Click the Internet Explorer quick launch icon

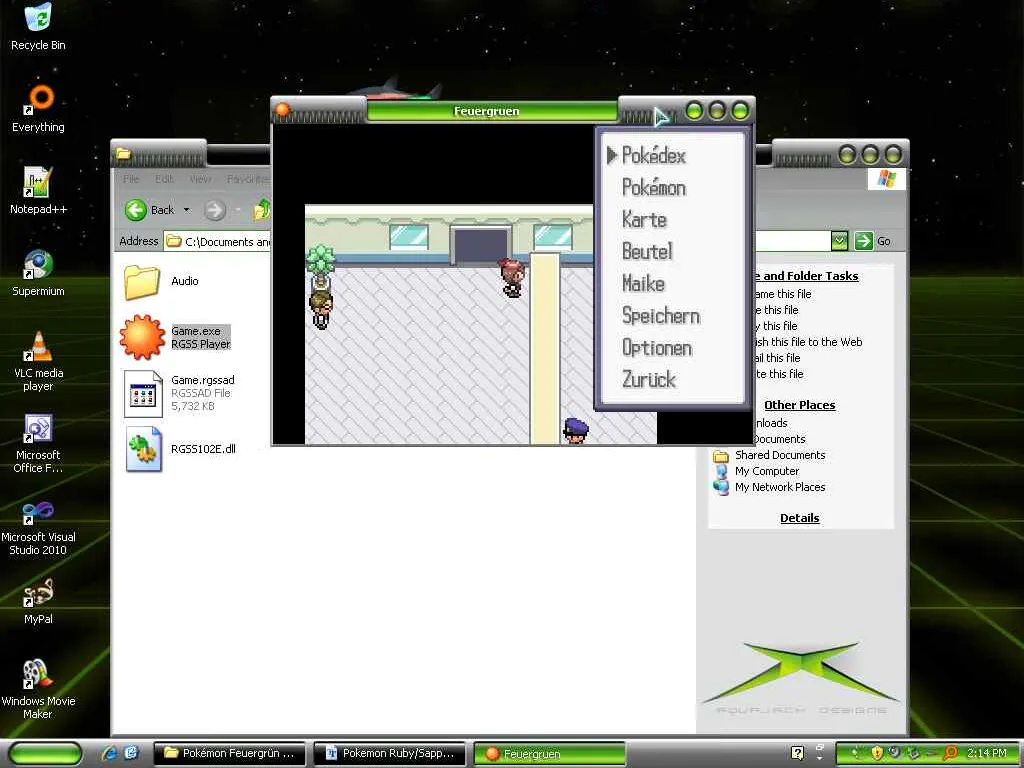pyautogui.click(x=108, y=753)
